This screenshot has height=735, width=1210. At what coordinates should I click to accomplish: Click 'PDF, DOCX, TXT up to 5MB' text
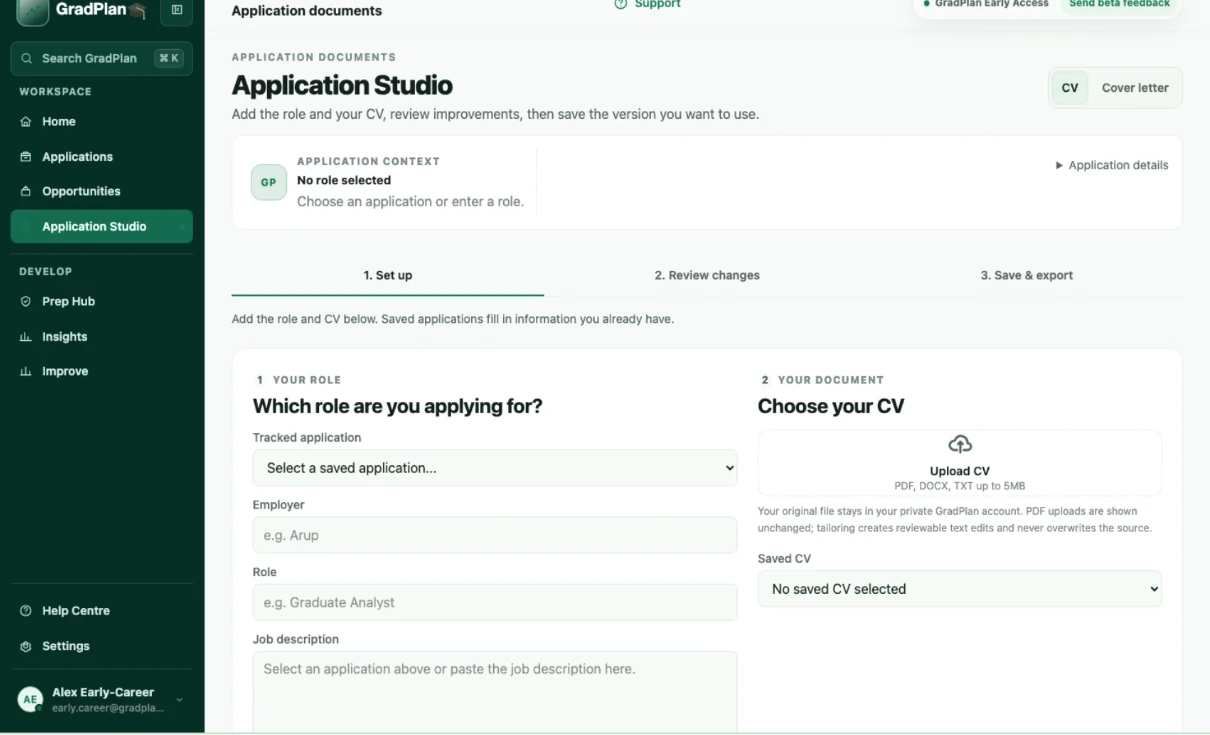pyautogui.click(x=960, y=486)
